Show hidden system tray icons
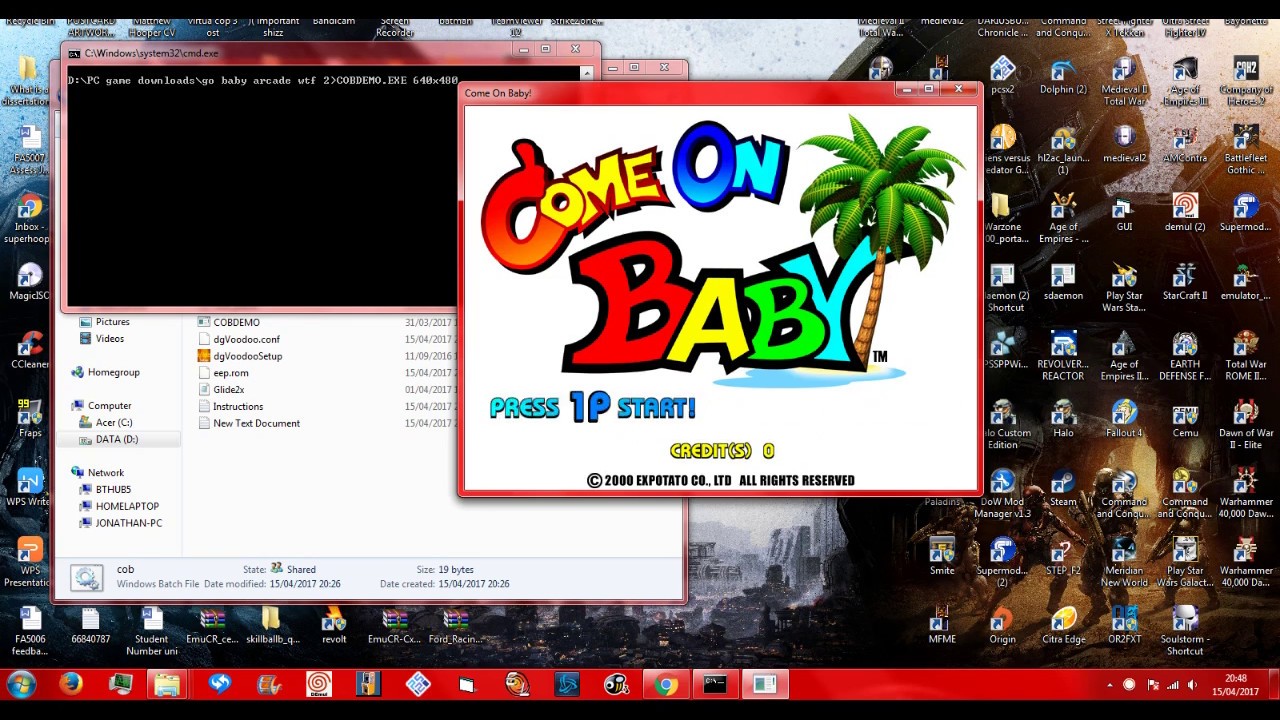This screenshot has height=720, width=1280. coord(1110,685)
